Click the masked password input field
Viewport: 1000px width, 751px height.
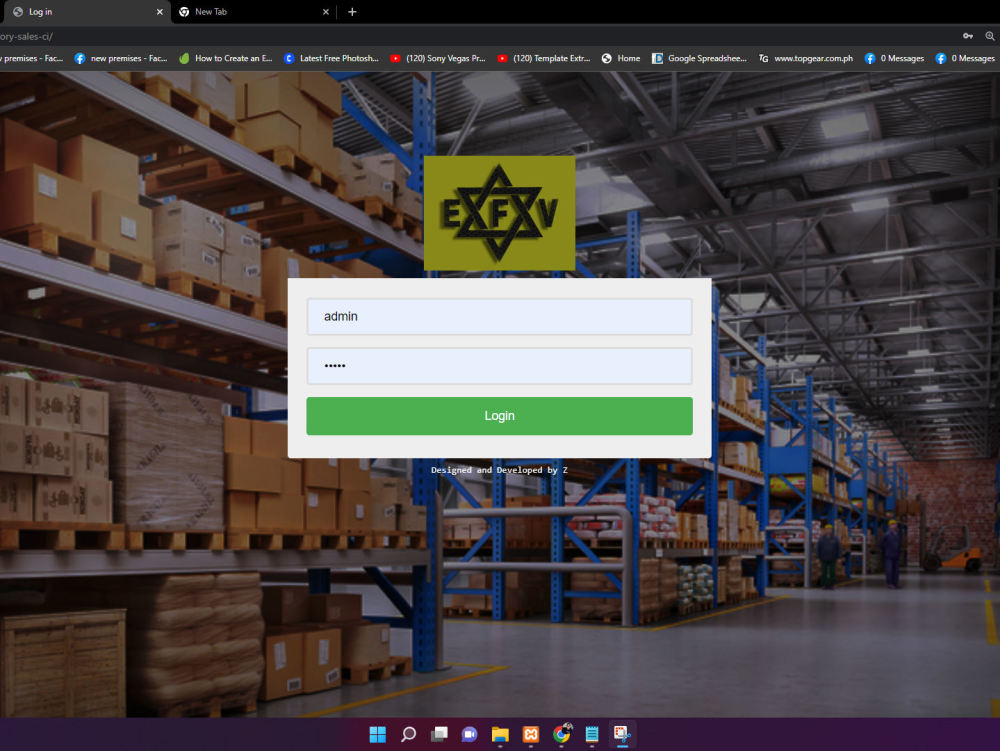pyautogui.click(x=499, y=366)
